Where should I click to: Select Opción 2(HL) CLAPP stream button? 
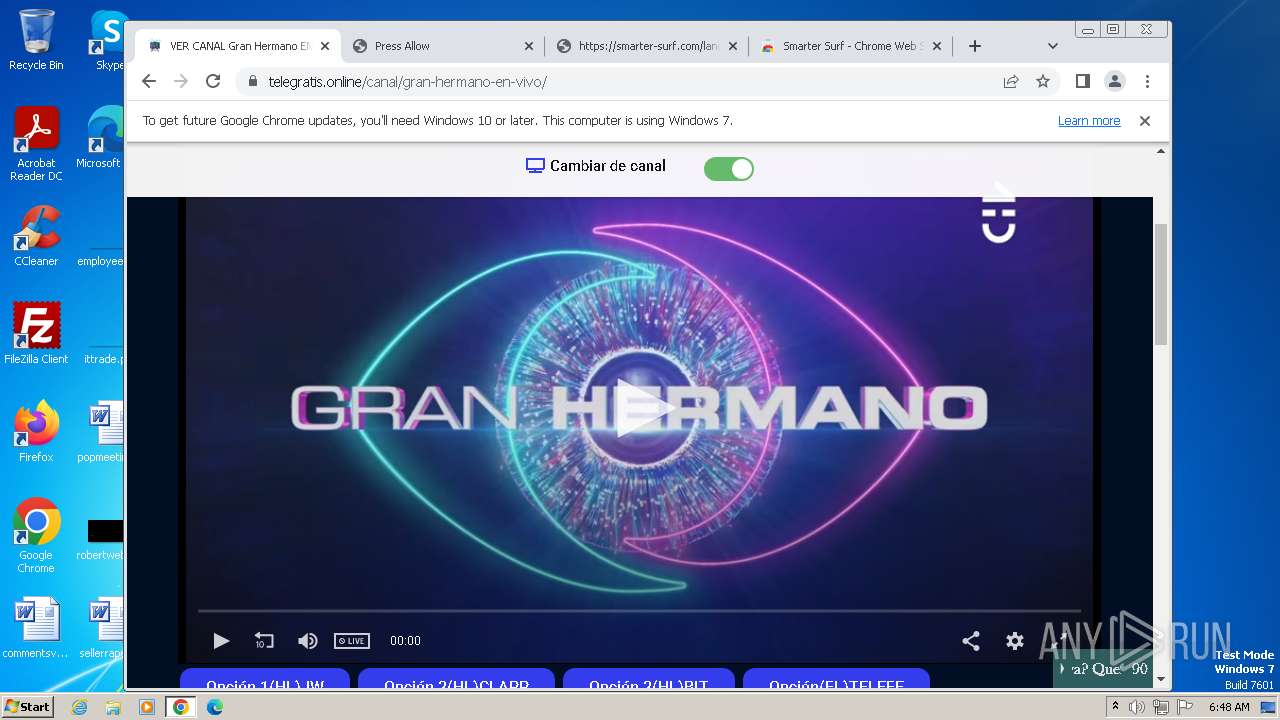point(456,679)
